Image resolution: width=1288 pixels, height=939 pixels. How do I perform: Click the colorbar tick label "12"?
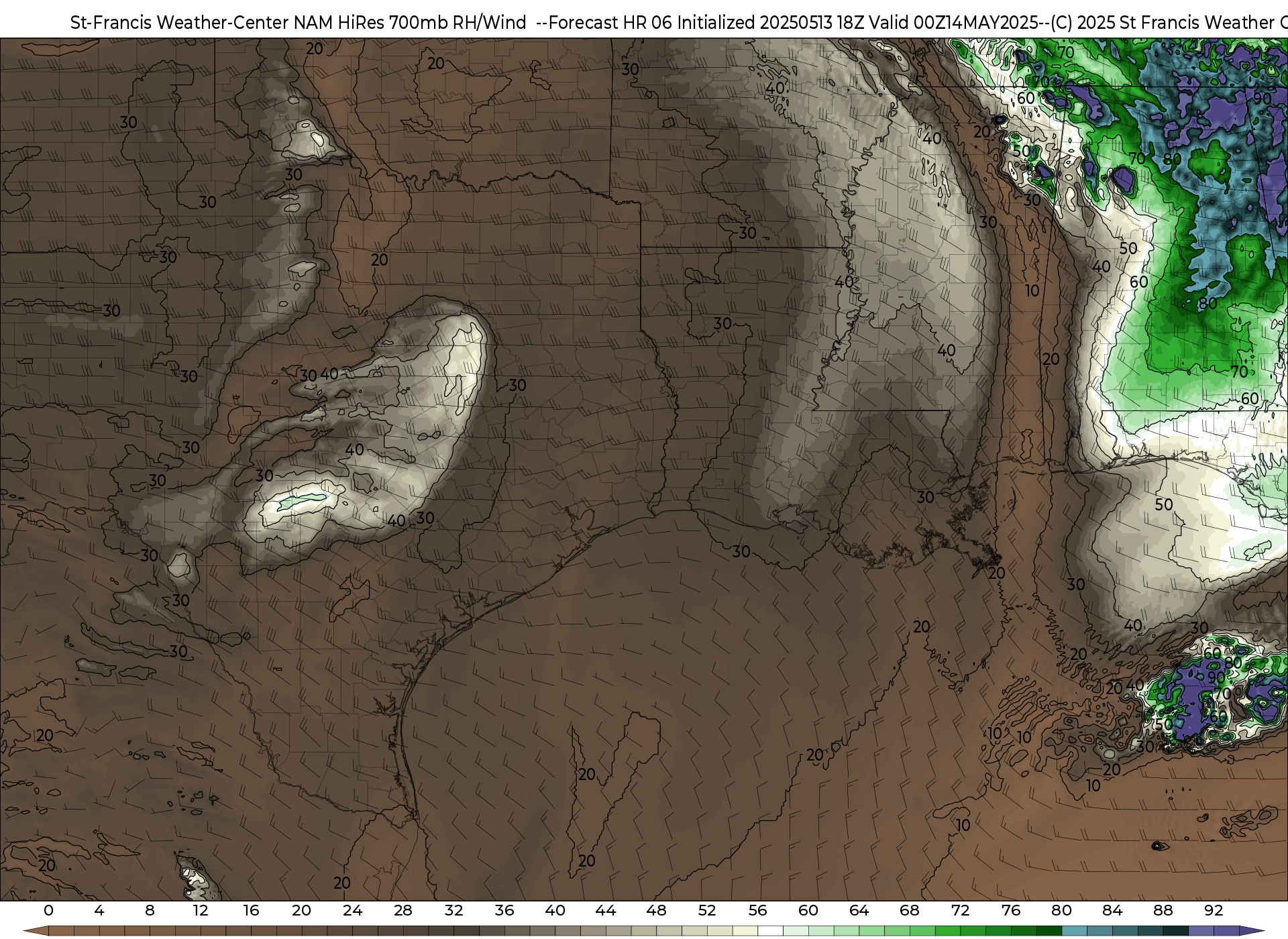click(201, 910)
